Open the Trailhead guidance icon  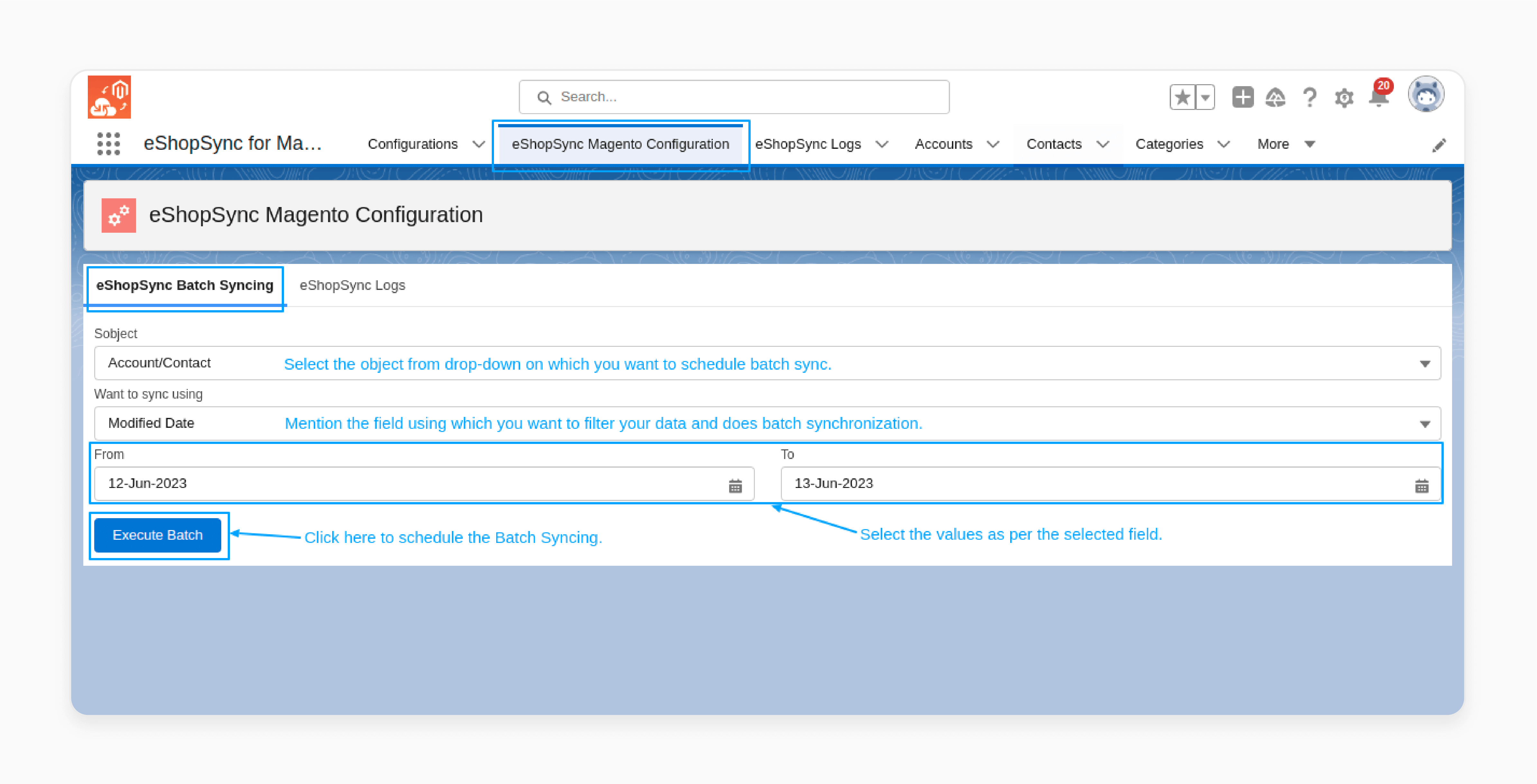click(1275, 97)
